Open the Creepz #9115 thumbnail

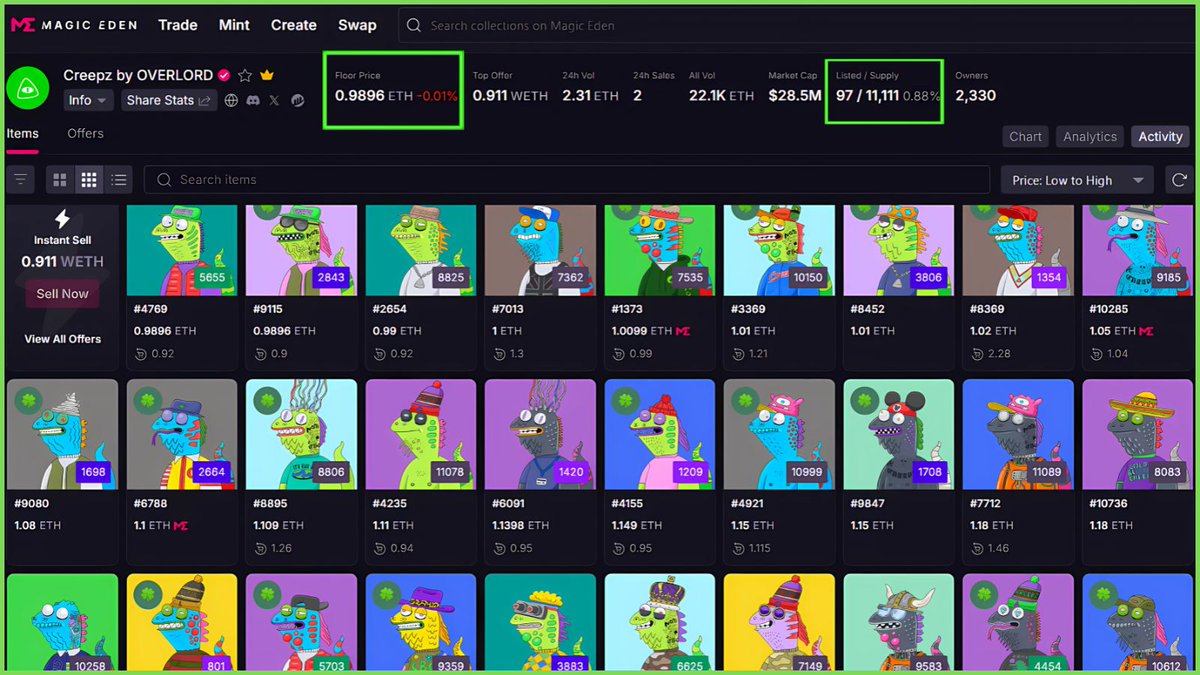point(301,250)
